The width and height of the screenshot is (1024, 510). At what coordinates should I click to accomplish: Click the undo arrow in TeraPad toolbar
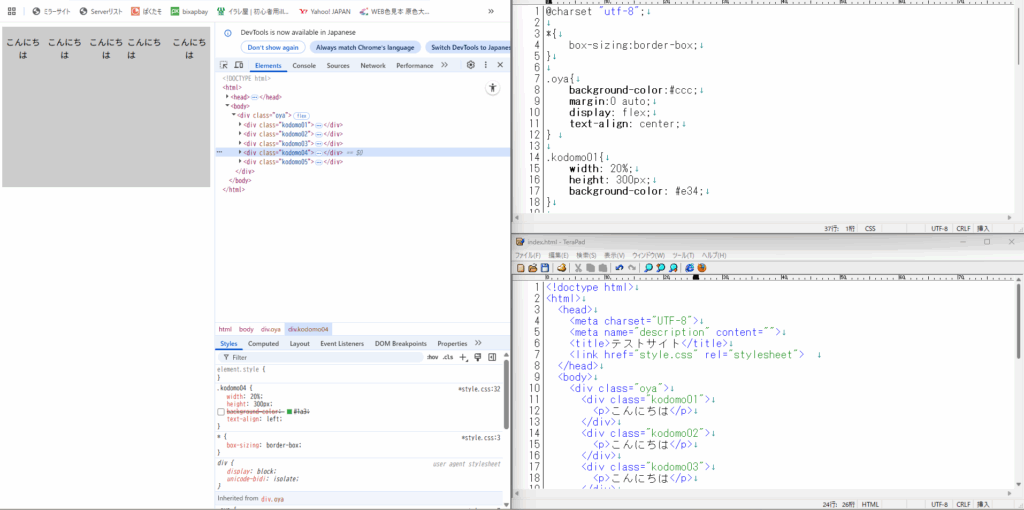pos(619,268)
